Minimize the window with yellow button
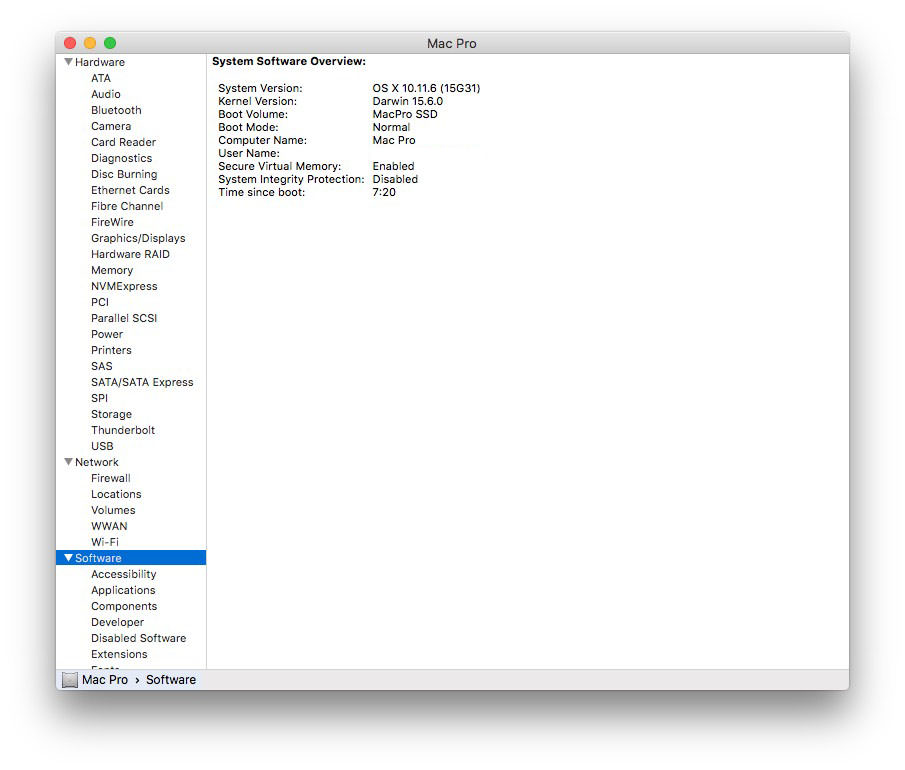 point(90,43)
